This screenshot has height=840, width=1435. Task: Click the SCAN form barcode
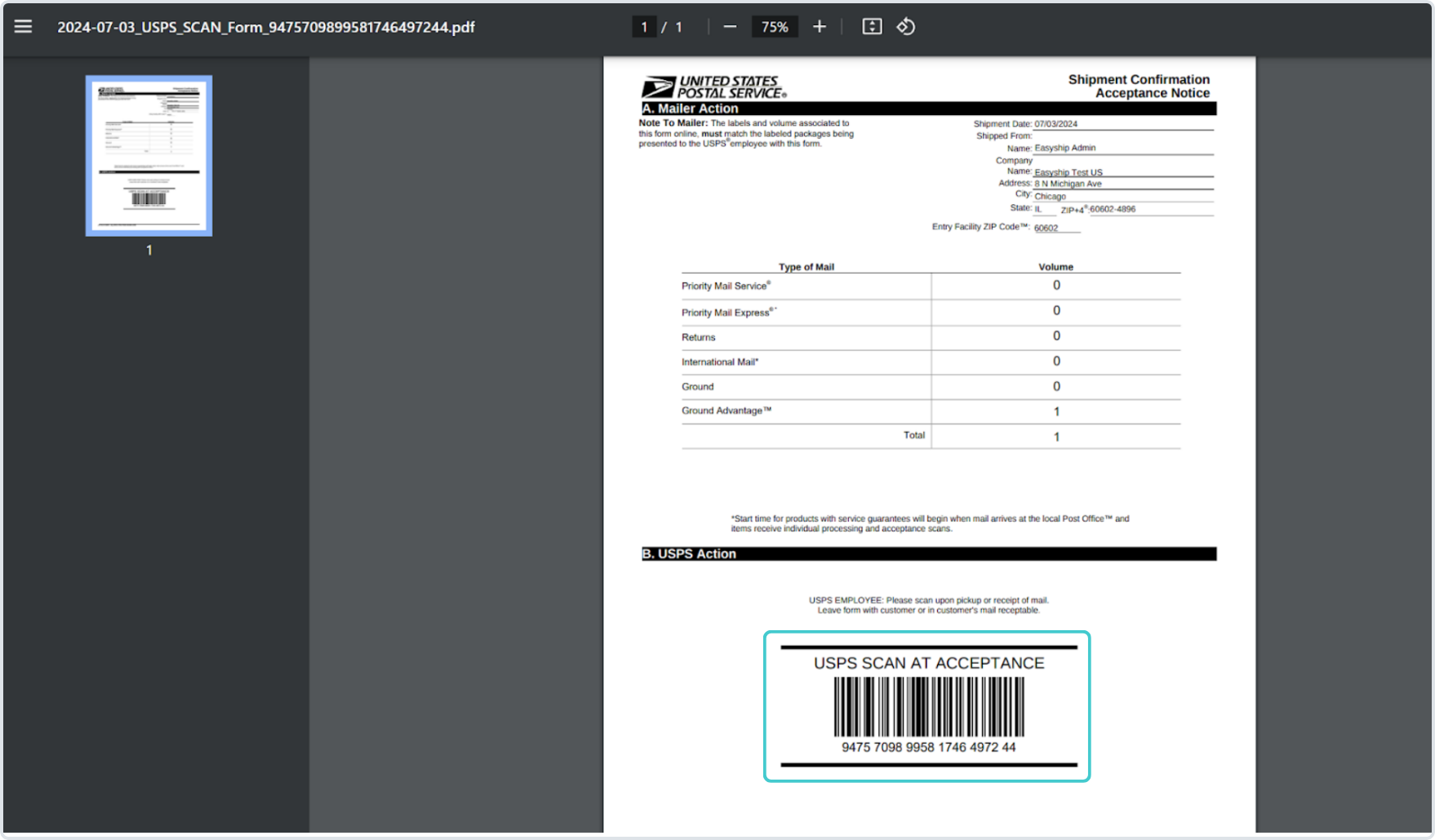pyautogui.click(x=929, y=707)
